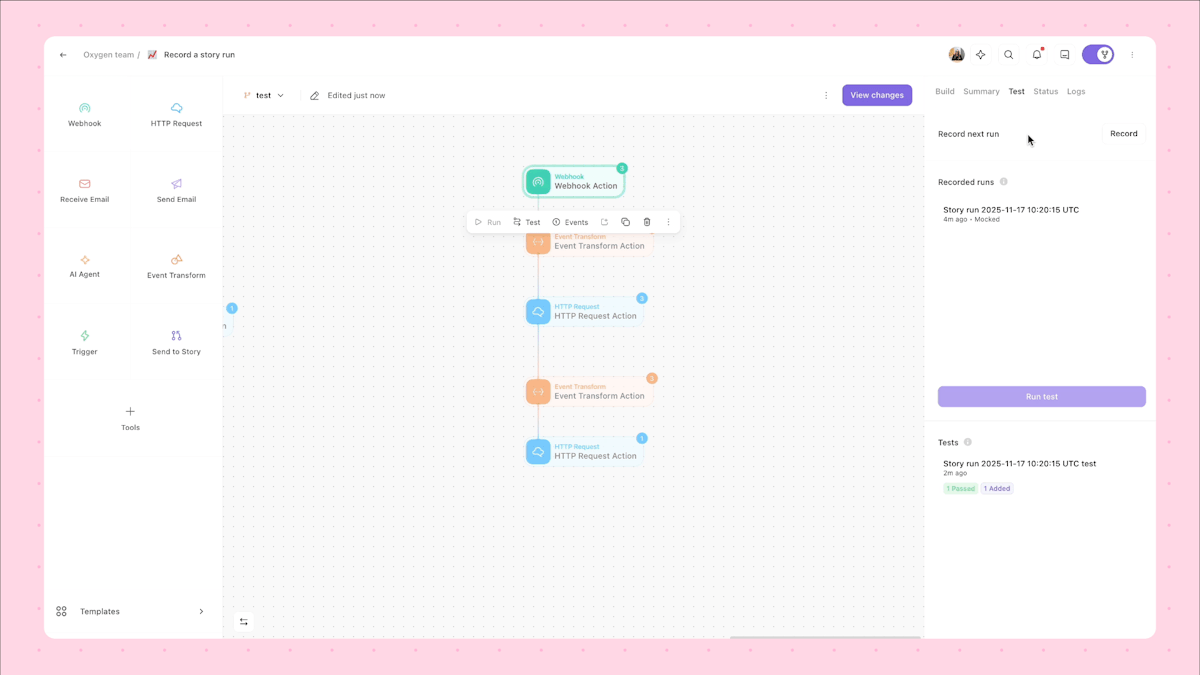This screenshot has width=1200, height=675.
Task: Switch to the Summary tab
Action: 981,91
